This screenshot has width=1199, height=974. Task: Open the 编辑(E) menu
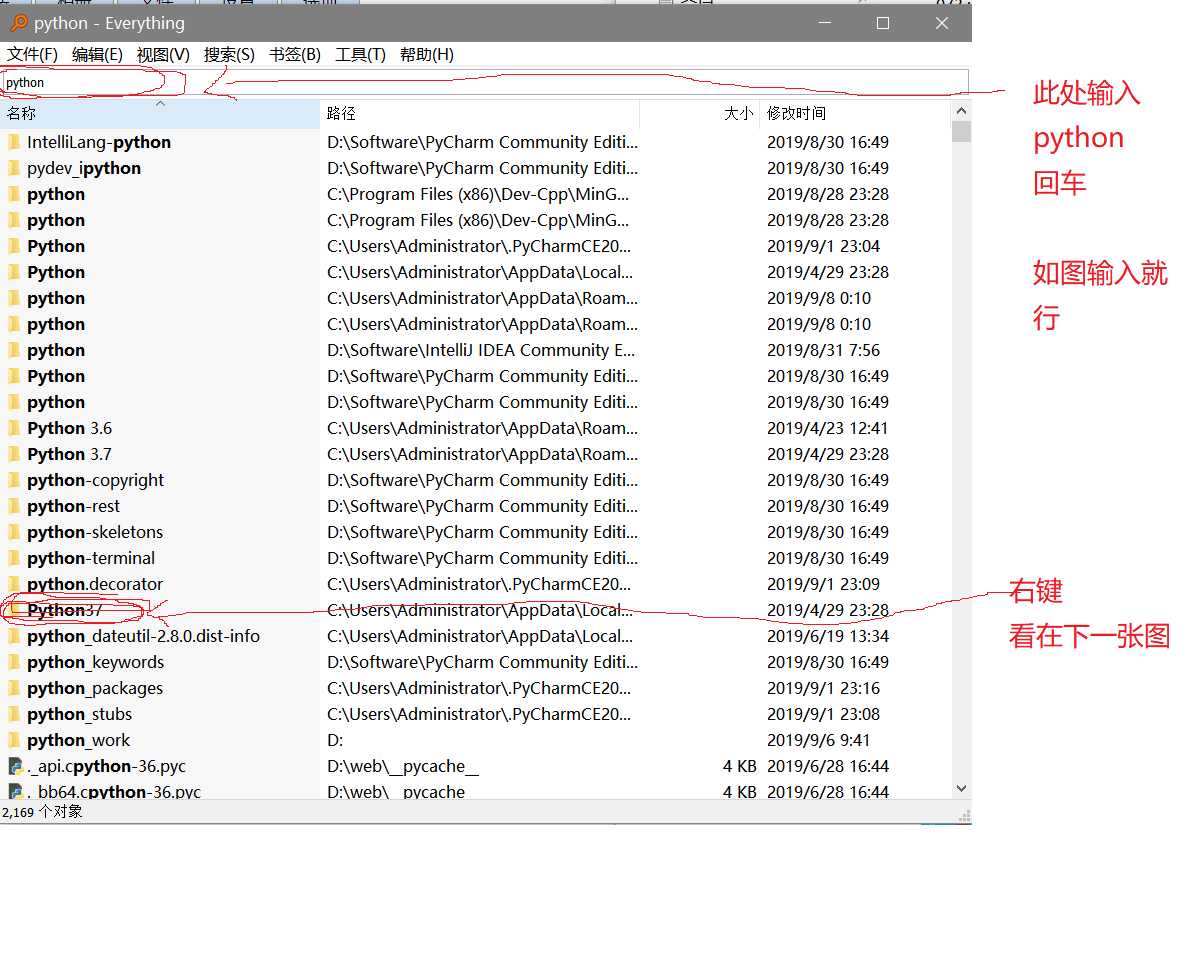click(x=97, y=55)
